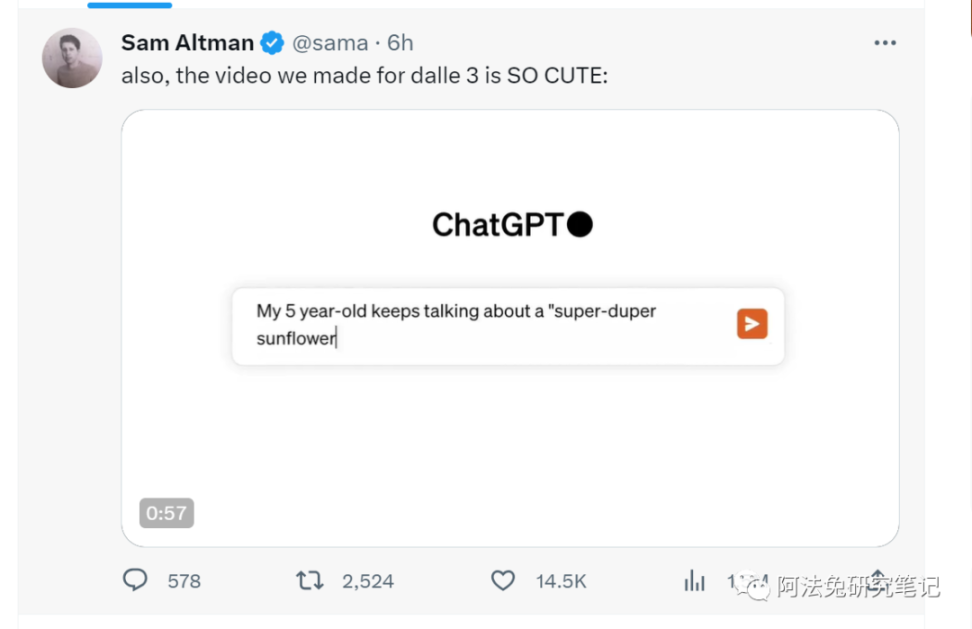
Task: Click the 6h timestamp link
Action: pos(400,43)
